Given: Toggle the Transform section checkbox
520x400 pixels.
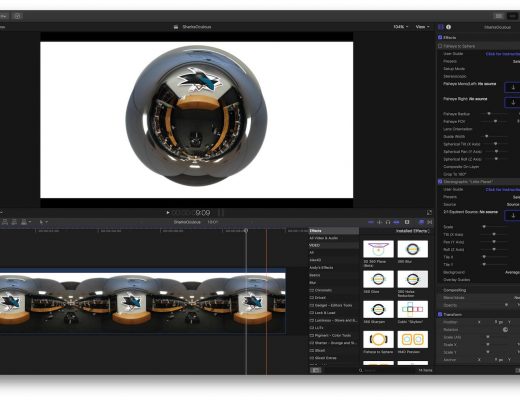Looking at the screenshot, I should pos(440,314).
